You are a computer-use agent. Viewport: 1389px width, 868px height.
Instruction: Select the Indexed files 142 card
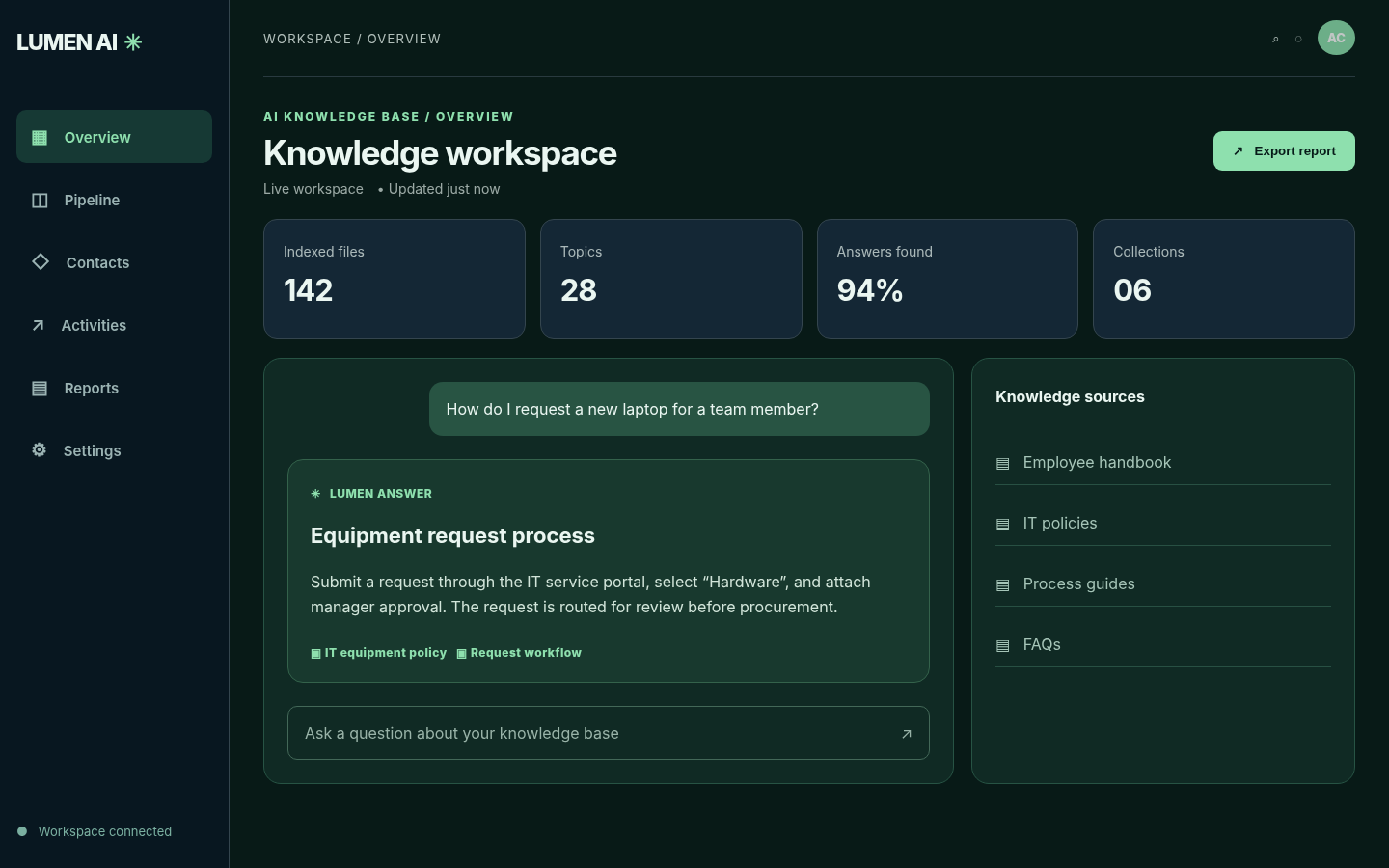click(x=395, y=279)
